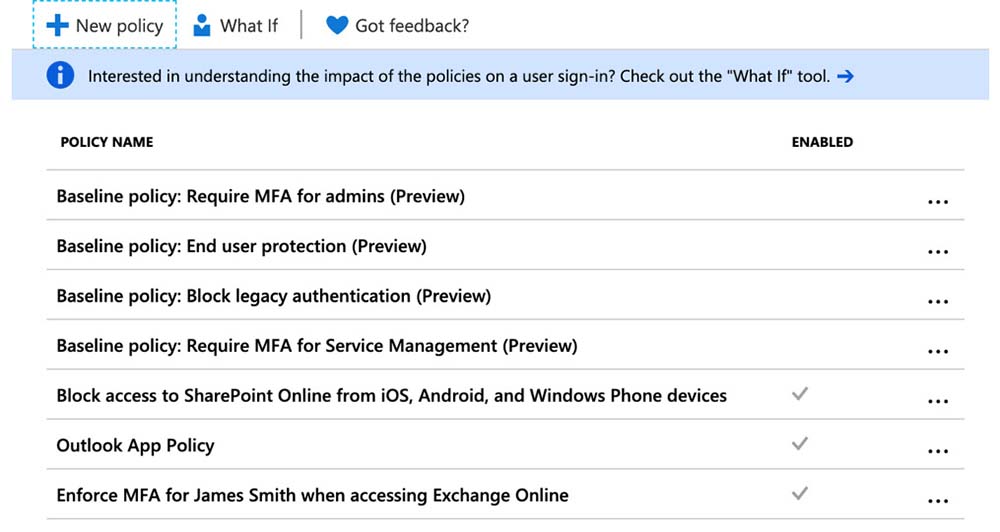Image resolution: width=1000 pixels, height=532 pixels.
Task: Click the plus icon for New policy
Action: coord(58,25)
